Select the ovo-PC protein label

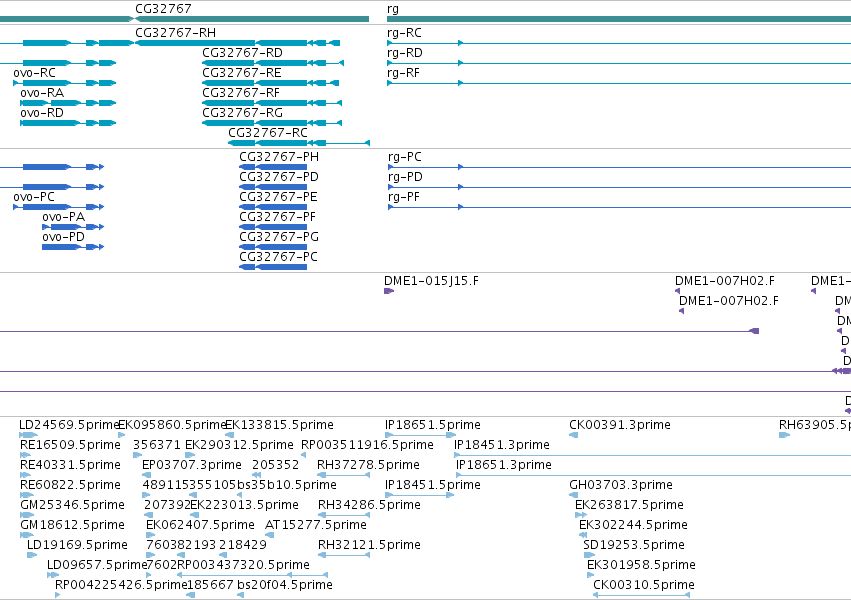coord(34,197)
